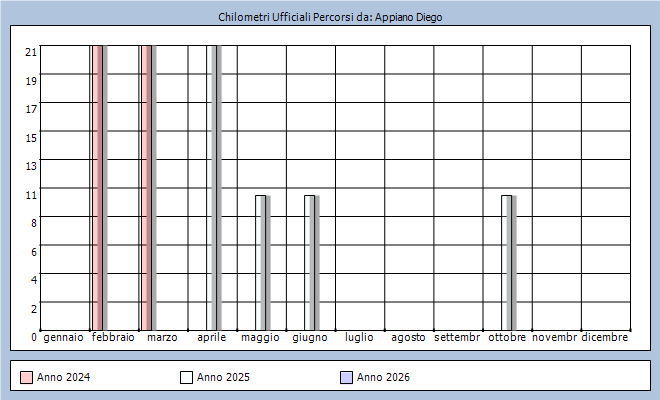Click the 11 value on the y-axis
The height and width of the screenshot is (400, 660).
point(31,194)
